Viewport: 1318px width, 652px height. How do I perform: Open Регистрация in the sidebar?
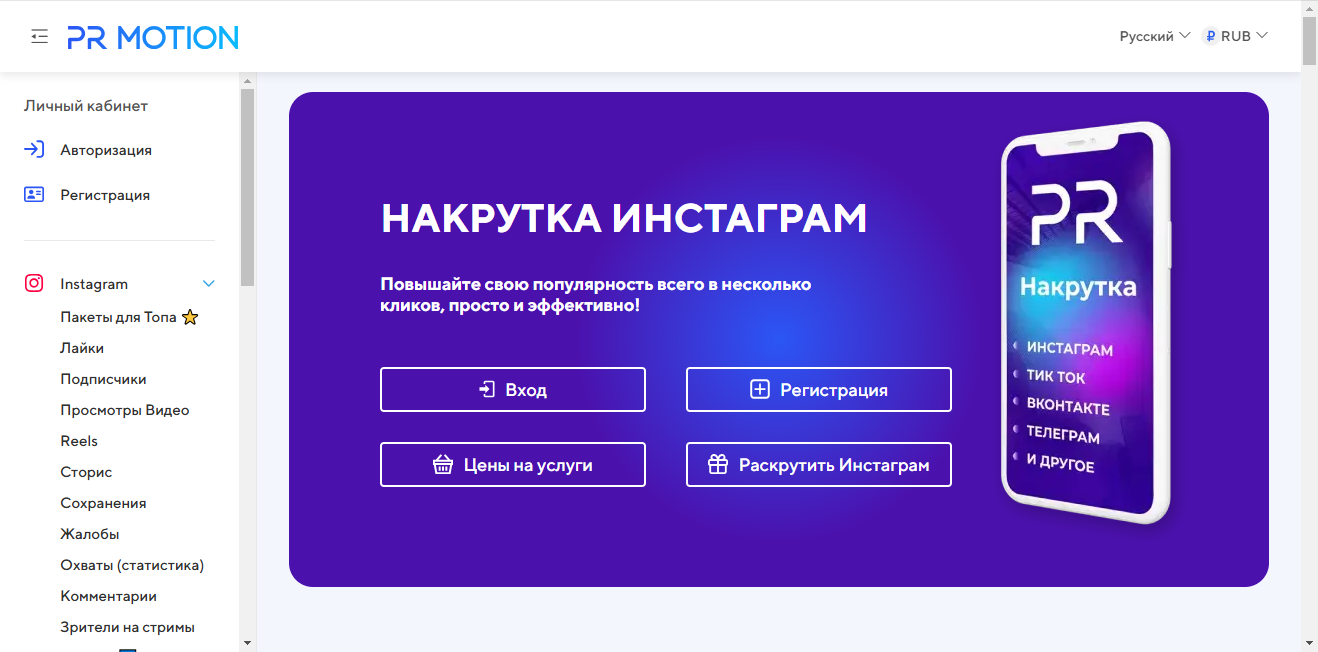[105, 195]
